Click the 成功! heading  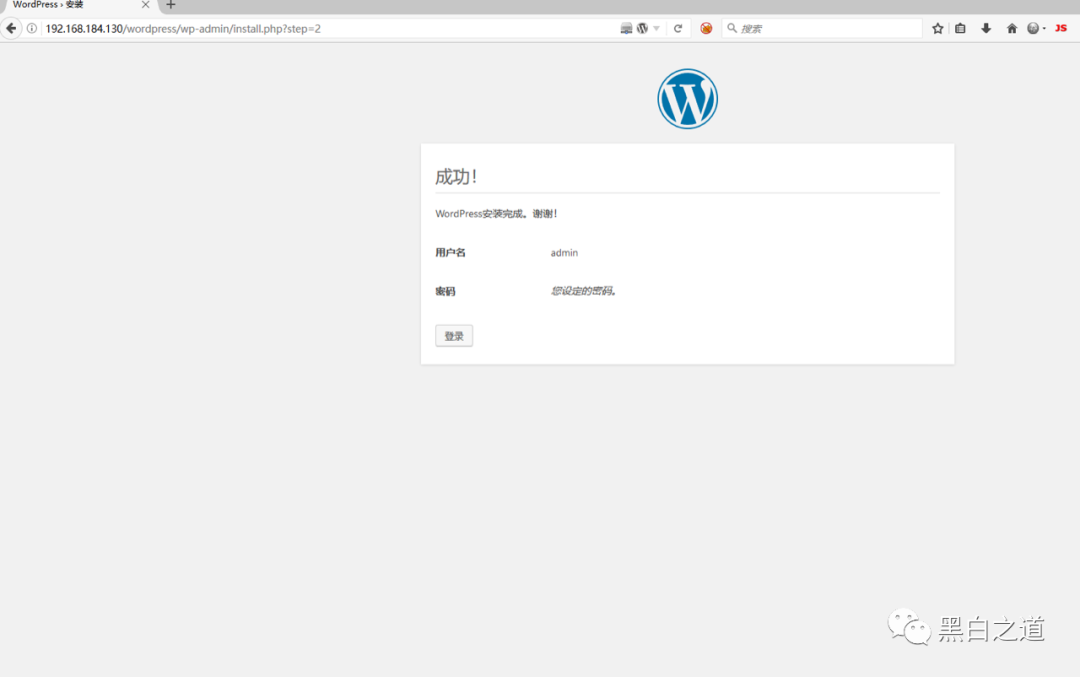tap(456, 177)
